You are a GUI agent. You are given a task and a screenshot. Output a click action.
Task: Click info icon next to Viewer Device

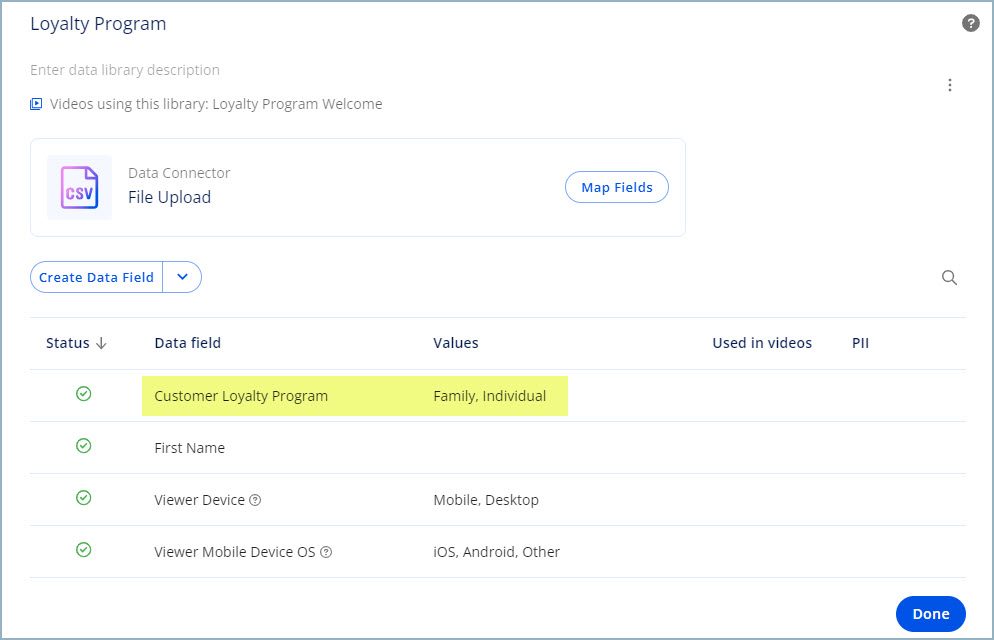[x=255, y=500]
